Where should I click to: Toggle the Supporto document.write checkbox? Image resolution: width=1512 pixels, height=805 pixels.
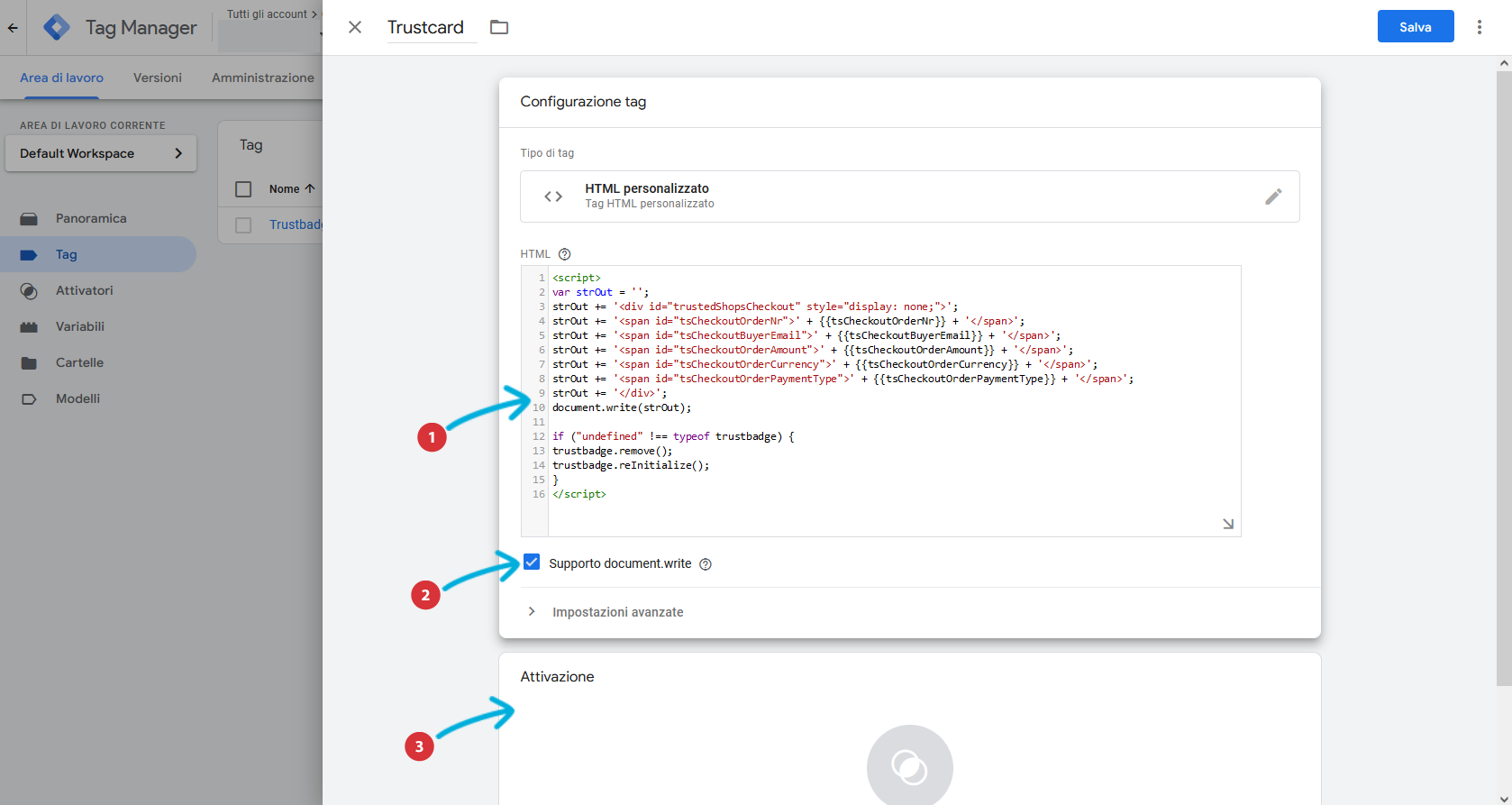click(532, 563)
